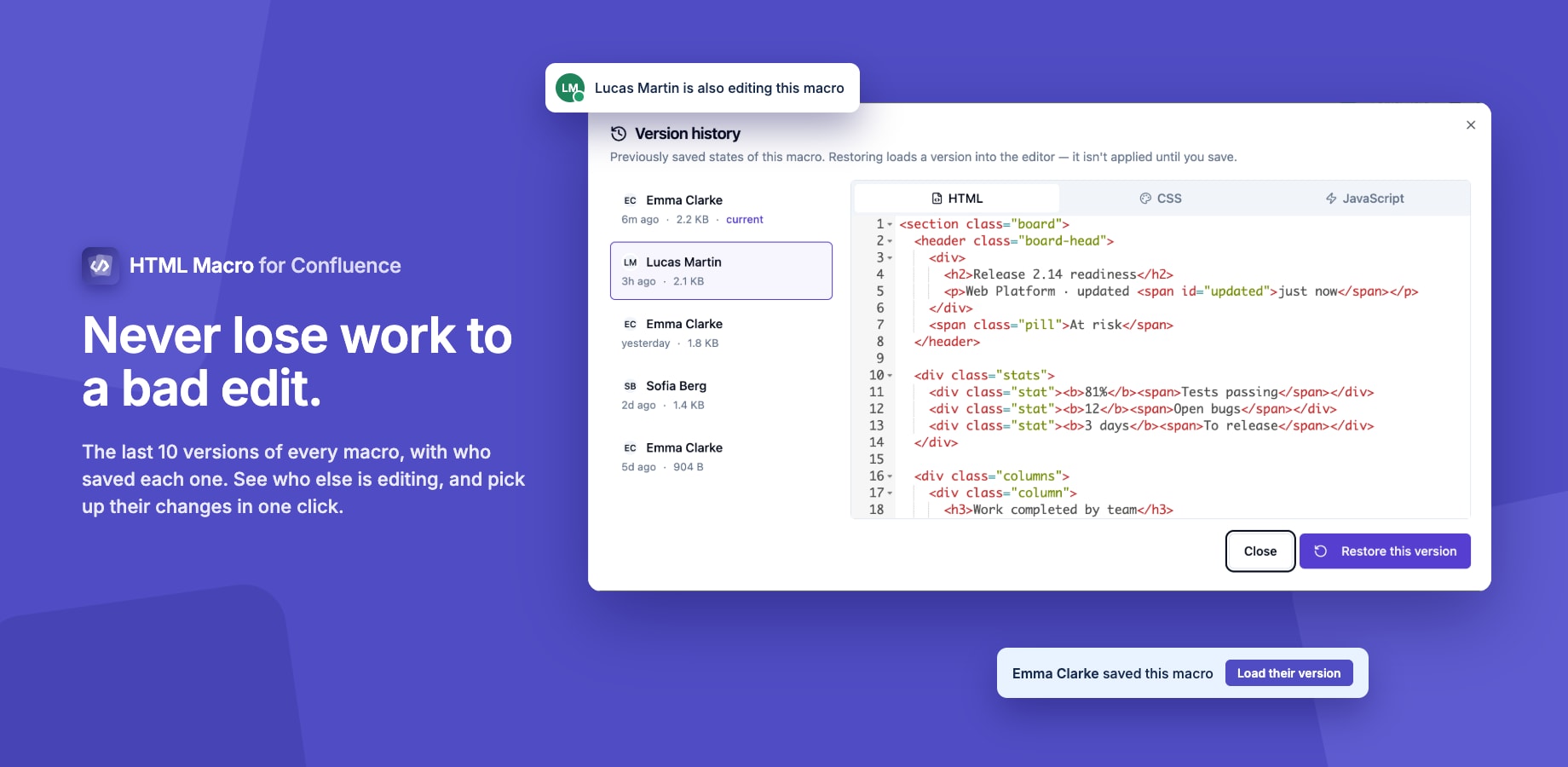This screenshot has width=1568, height=767.
Task: Close the Version history dialog with the X
Action: coord(1471,125)
